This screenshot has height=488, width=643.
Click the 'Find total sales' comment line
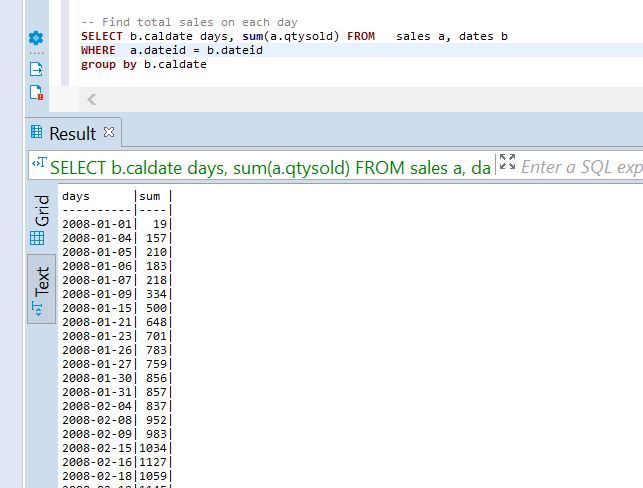[x=189, y=22]
